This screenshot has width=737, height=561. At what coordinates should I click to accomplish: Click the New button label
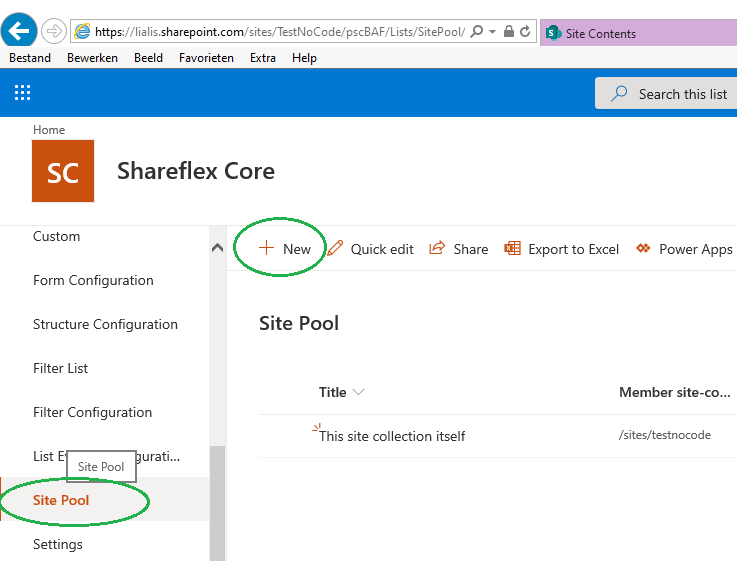(297, 249)
